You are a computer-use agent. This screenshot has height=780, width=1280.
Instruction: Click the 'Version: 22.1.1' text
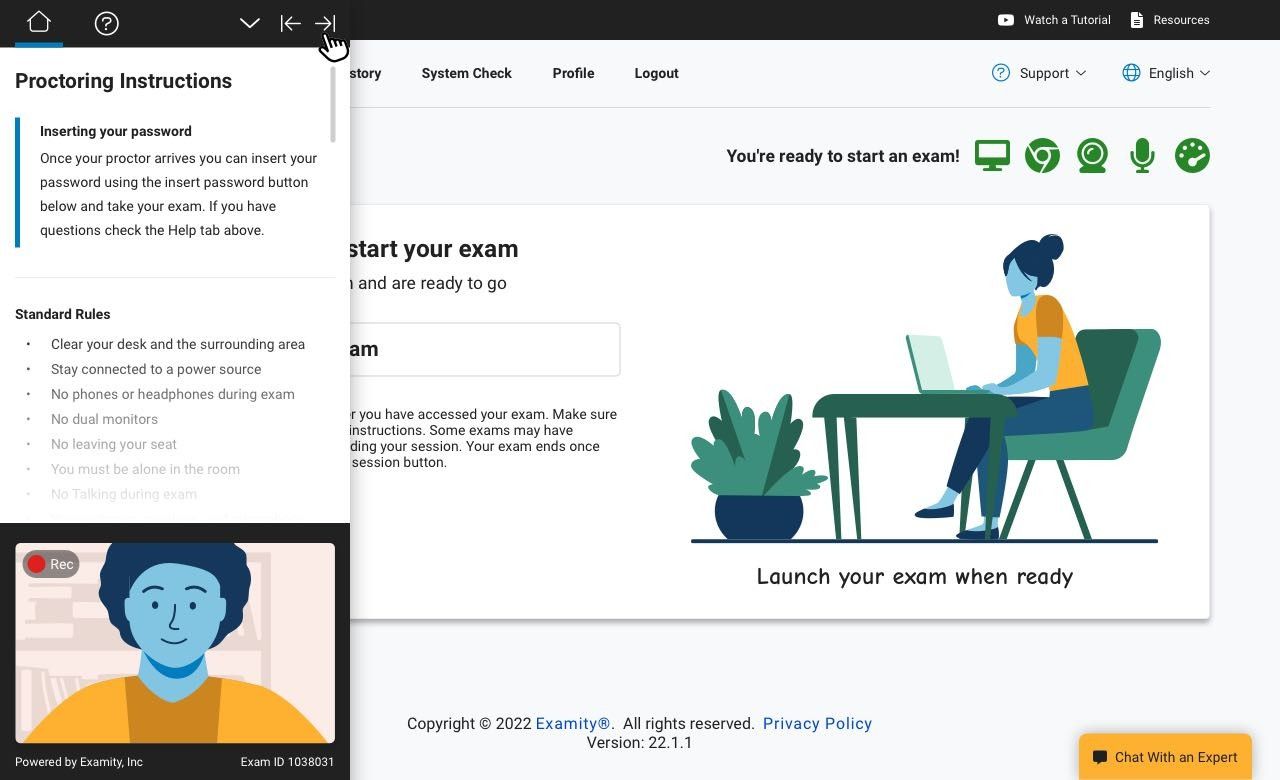[640, 742]
